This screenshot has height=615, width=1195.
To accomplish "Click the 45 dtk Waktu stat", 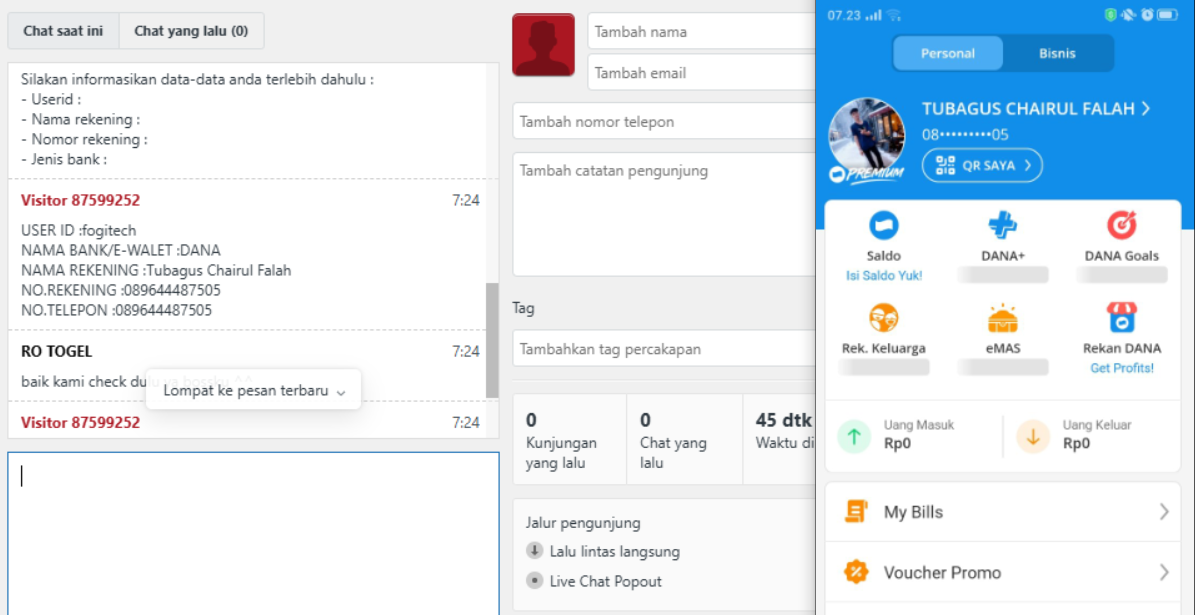I will [x=779, y=439].
